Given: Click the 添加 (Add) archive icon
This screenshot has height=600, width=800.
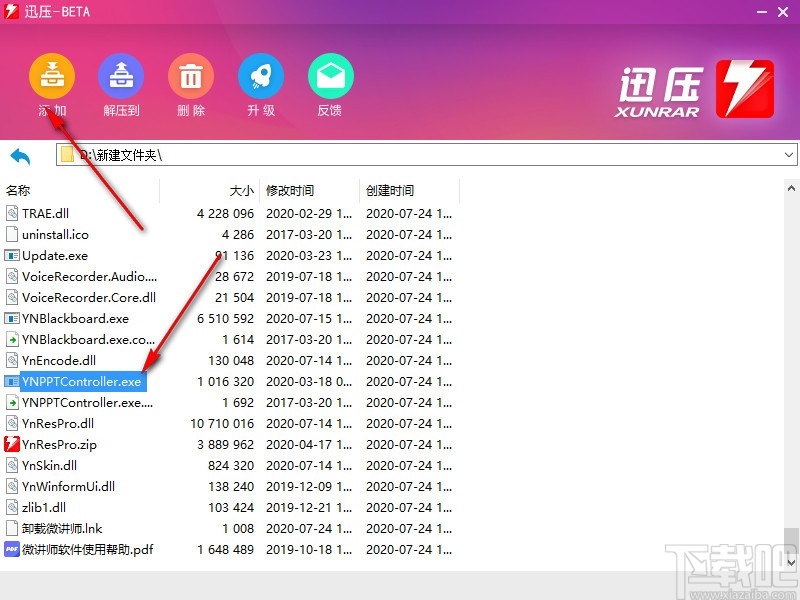Looking at the screenshot, I should click(x=52, y=75).
